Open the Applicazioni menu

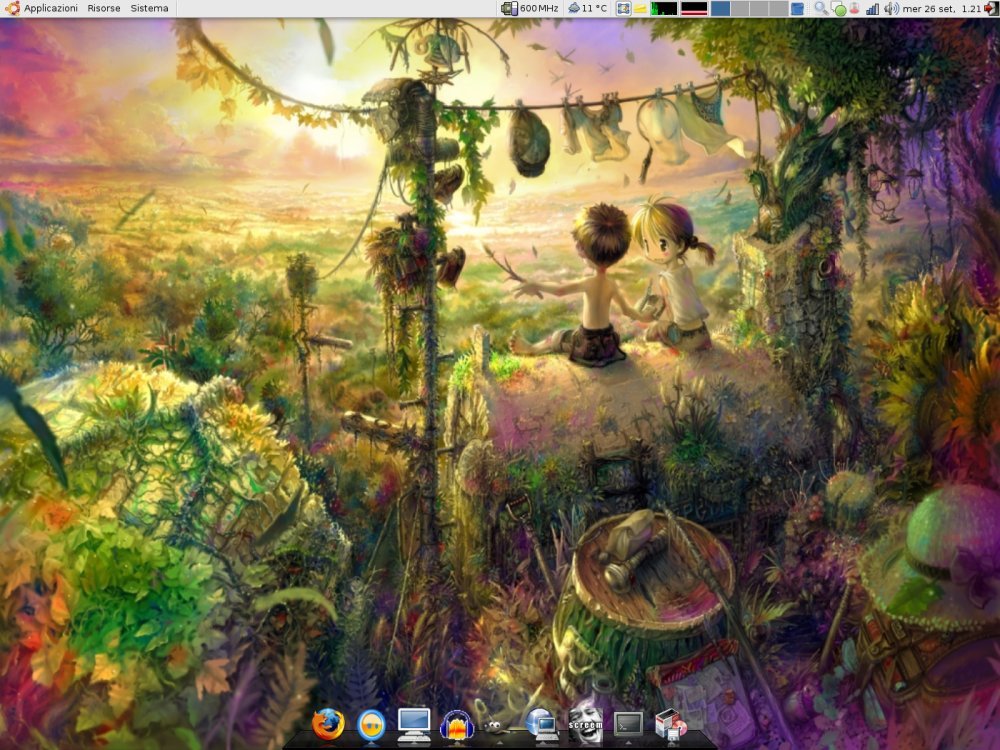pos(50,8)
